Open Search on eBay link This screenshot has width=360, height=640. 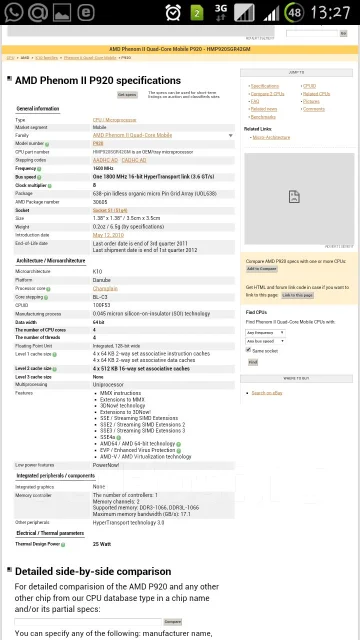point(267,393)
